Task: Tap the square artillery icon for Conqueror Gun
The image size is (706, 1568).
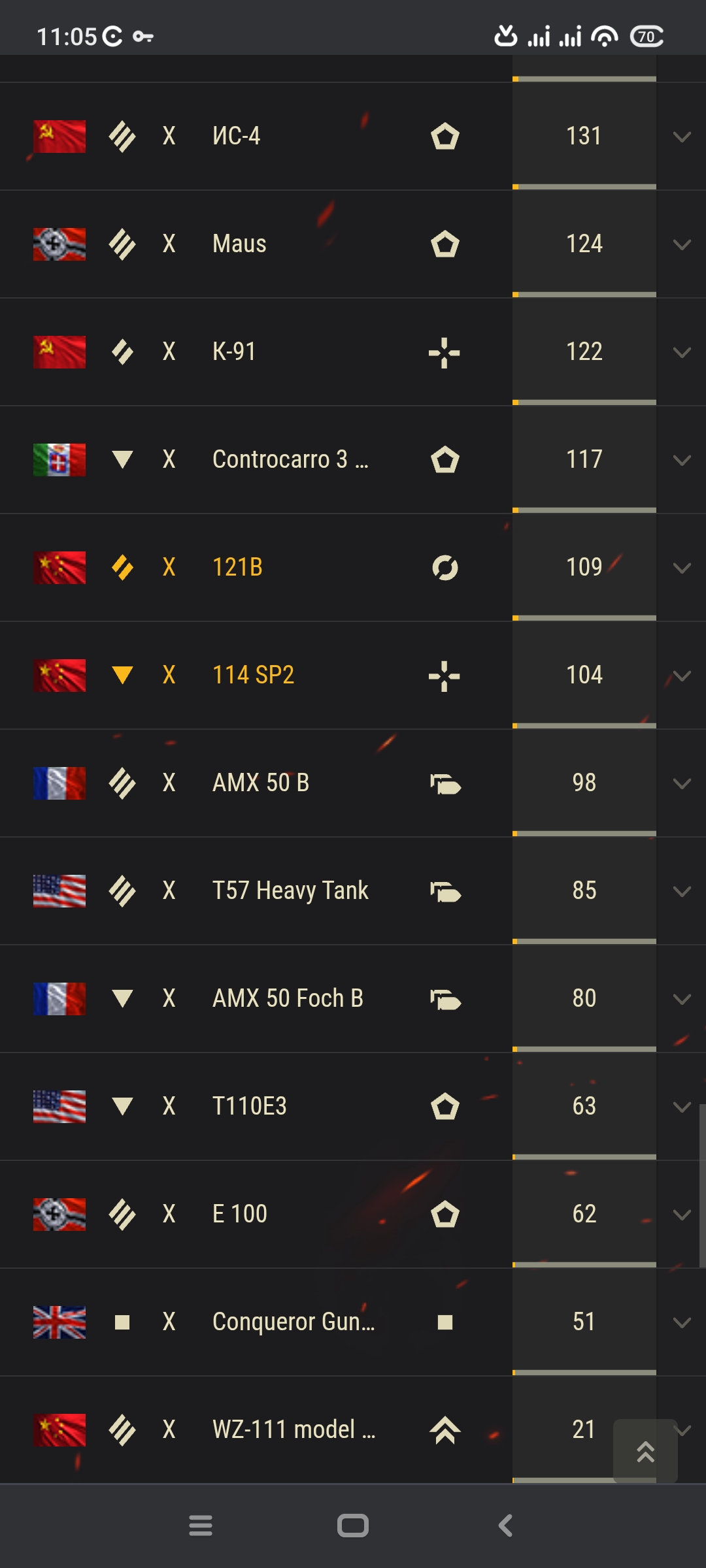Action: (x=445, y=1322)
